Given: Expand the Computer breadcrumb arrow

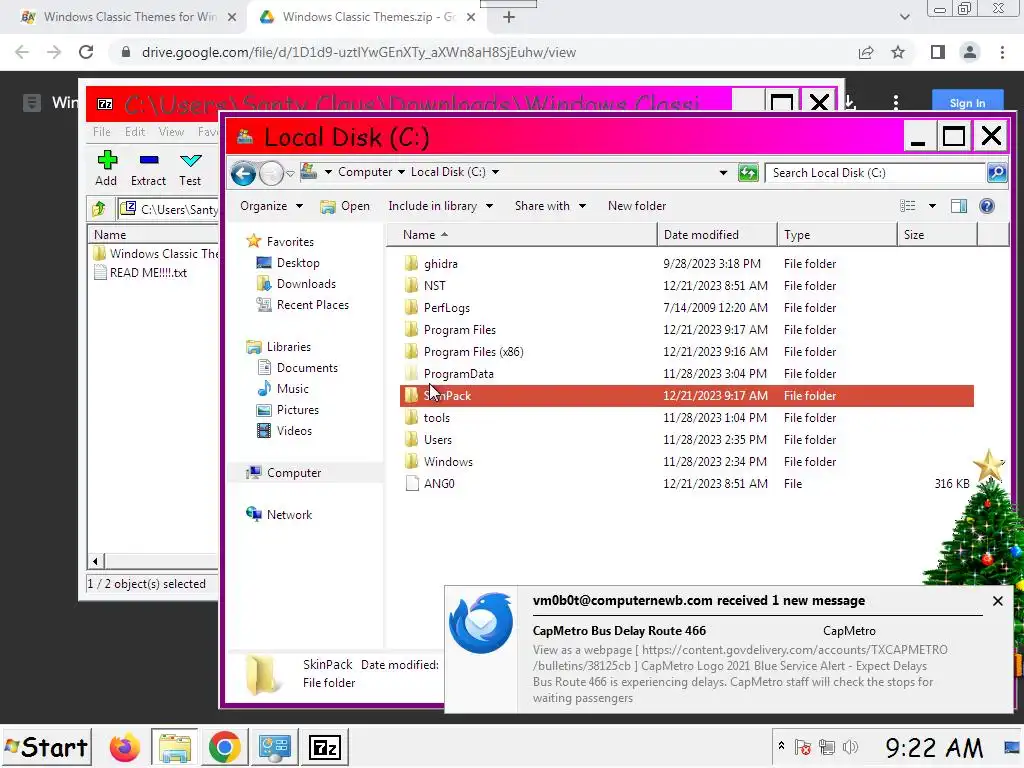Looking at the screenshot, I should point(401,172).
